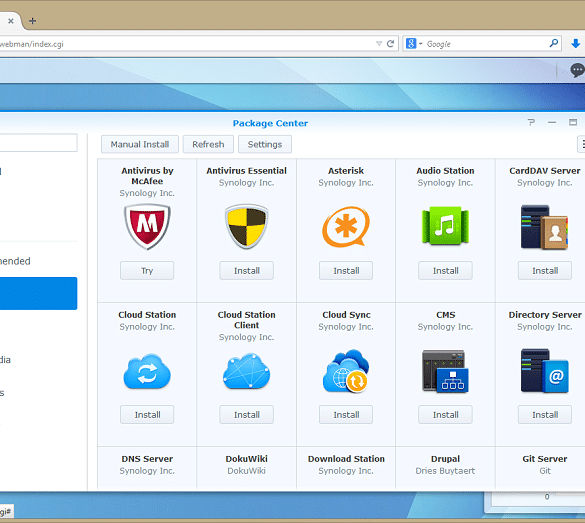Click the Directory Server package name
585x523 pixels.
tap(545, 314)
